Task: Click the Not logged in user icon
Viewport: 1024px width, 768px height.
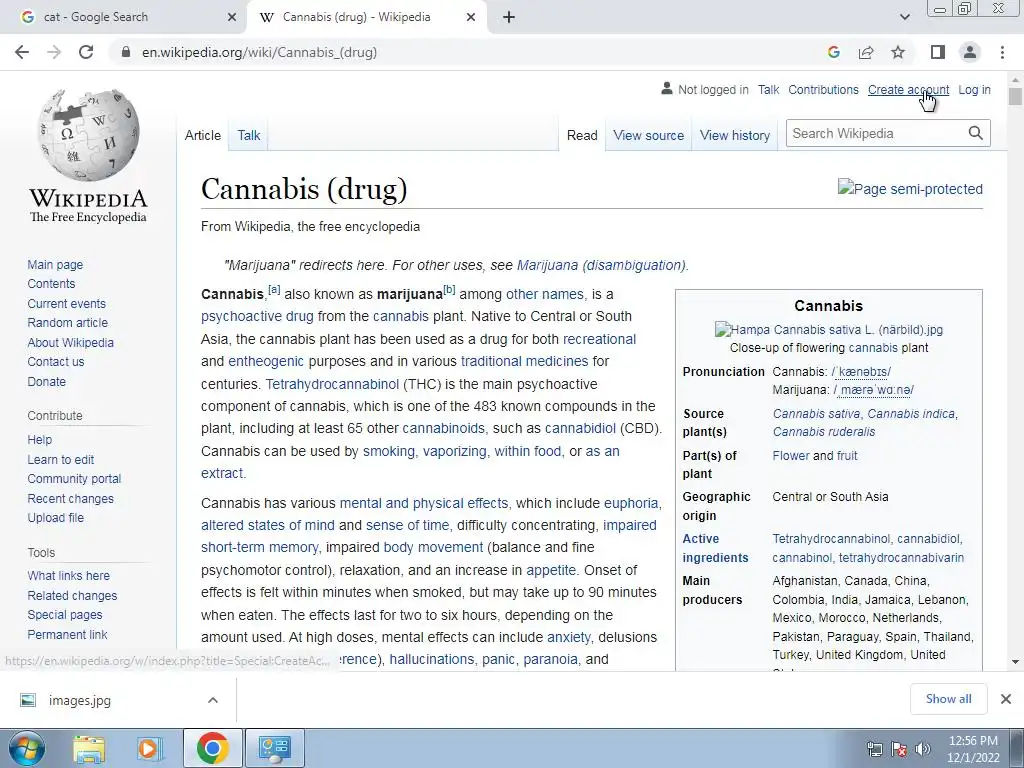Action: coord(666,88)
